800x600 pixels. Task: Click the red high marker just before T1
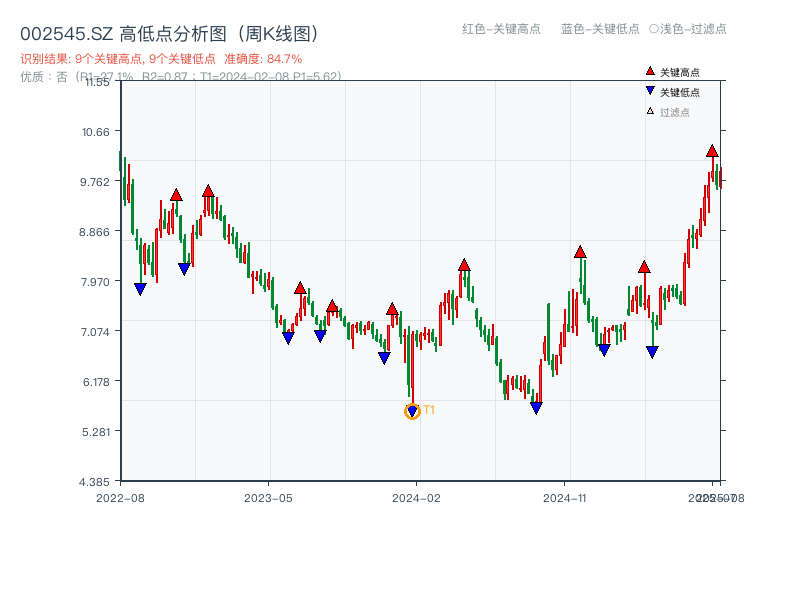click(x=392, y=309)
